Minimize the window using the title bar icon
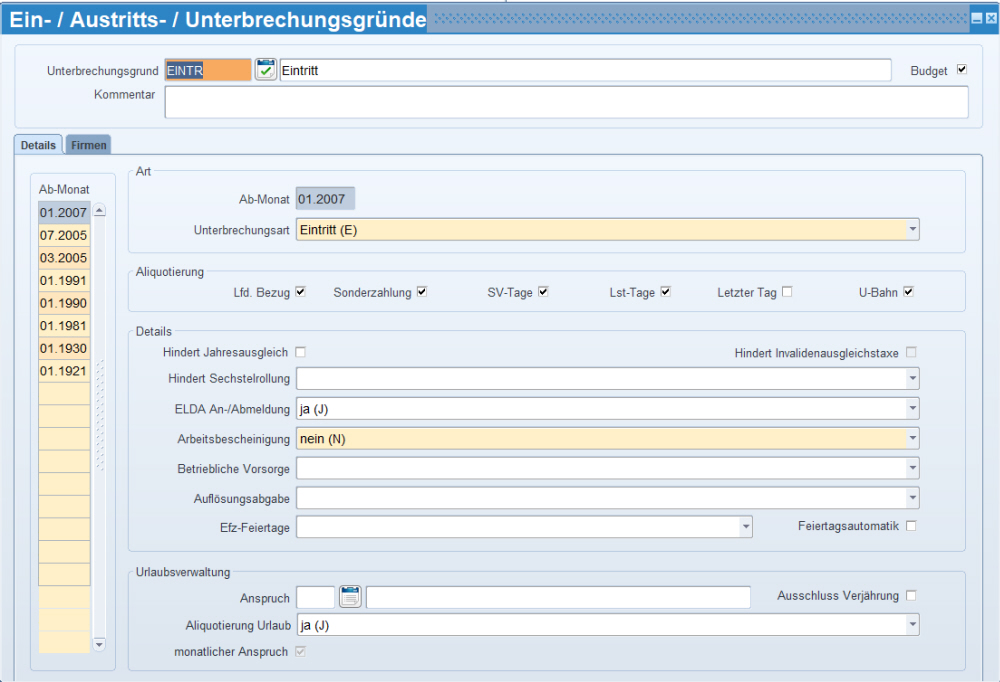The width and height of the screenshot is (1000, 682). pos(976,19)
